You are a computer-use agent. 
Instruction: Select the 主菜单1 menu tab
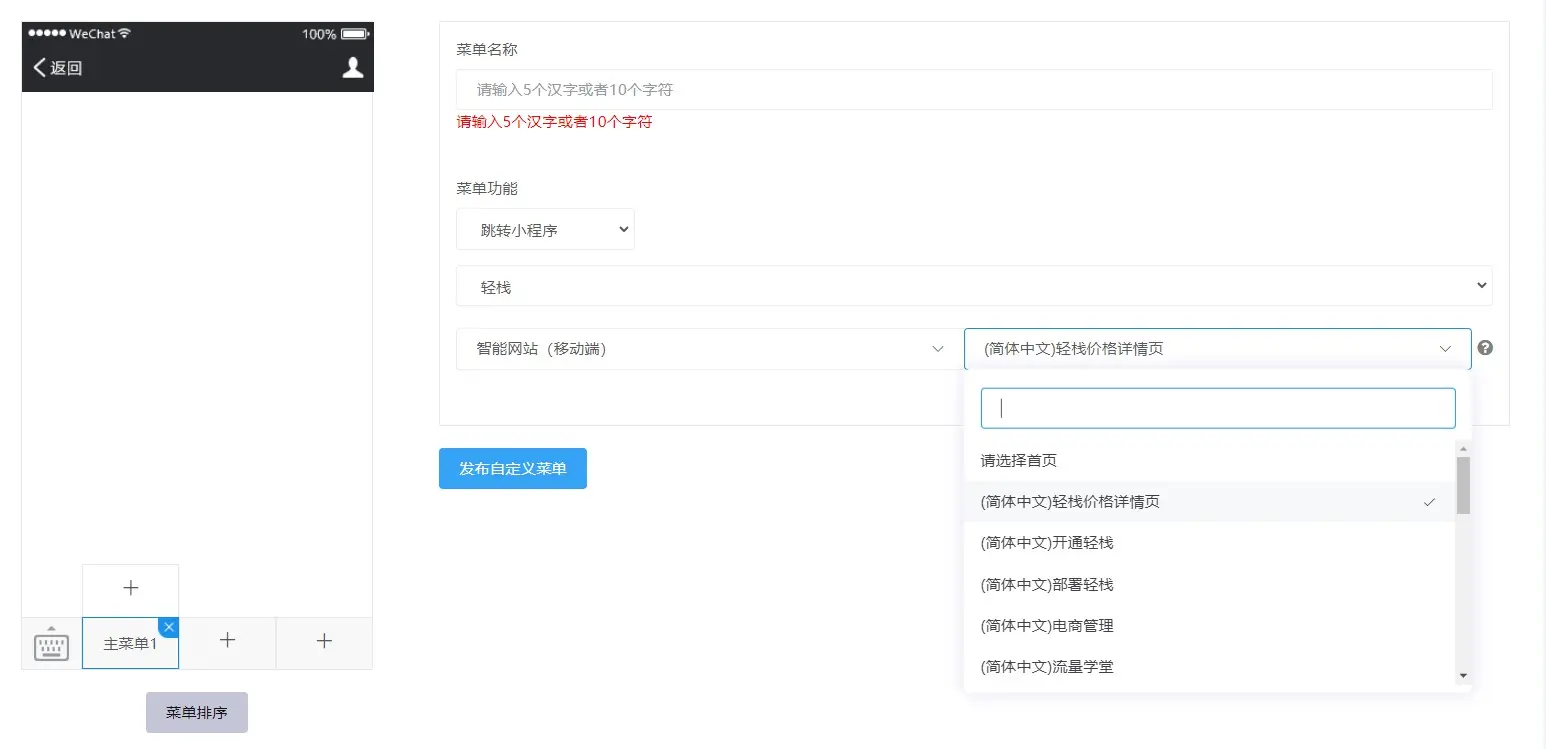tap(129, 644)
